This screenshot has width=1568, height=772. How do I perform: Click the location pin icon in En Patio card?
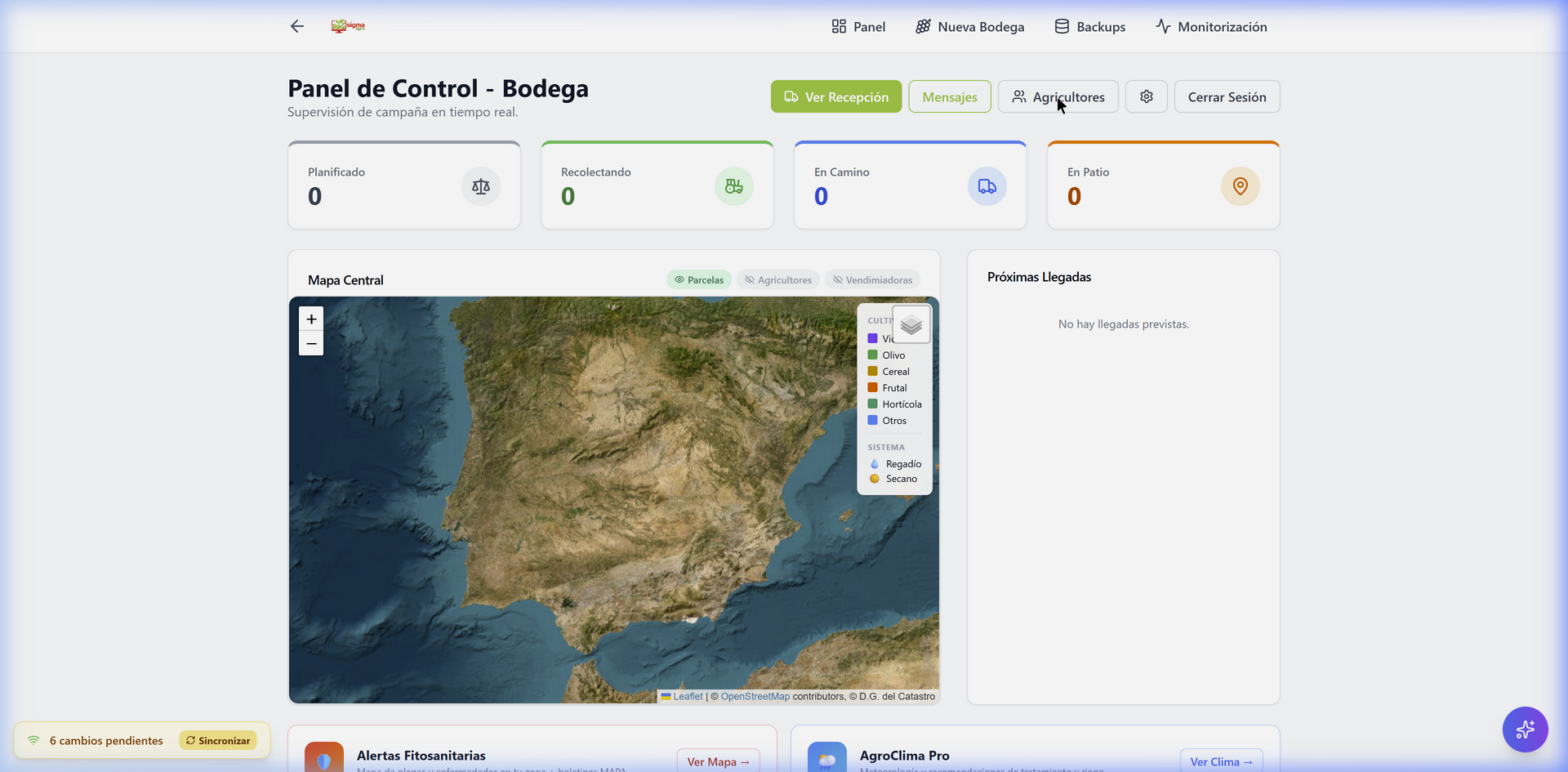(1241, 186)
